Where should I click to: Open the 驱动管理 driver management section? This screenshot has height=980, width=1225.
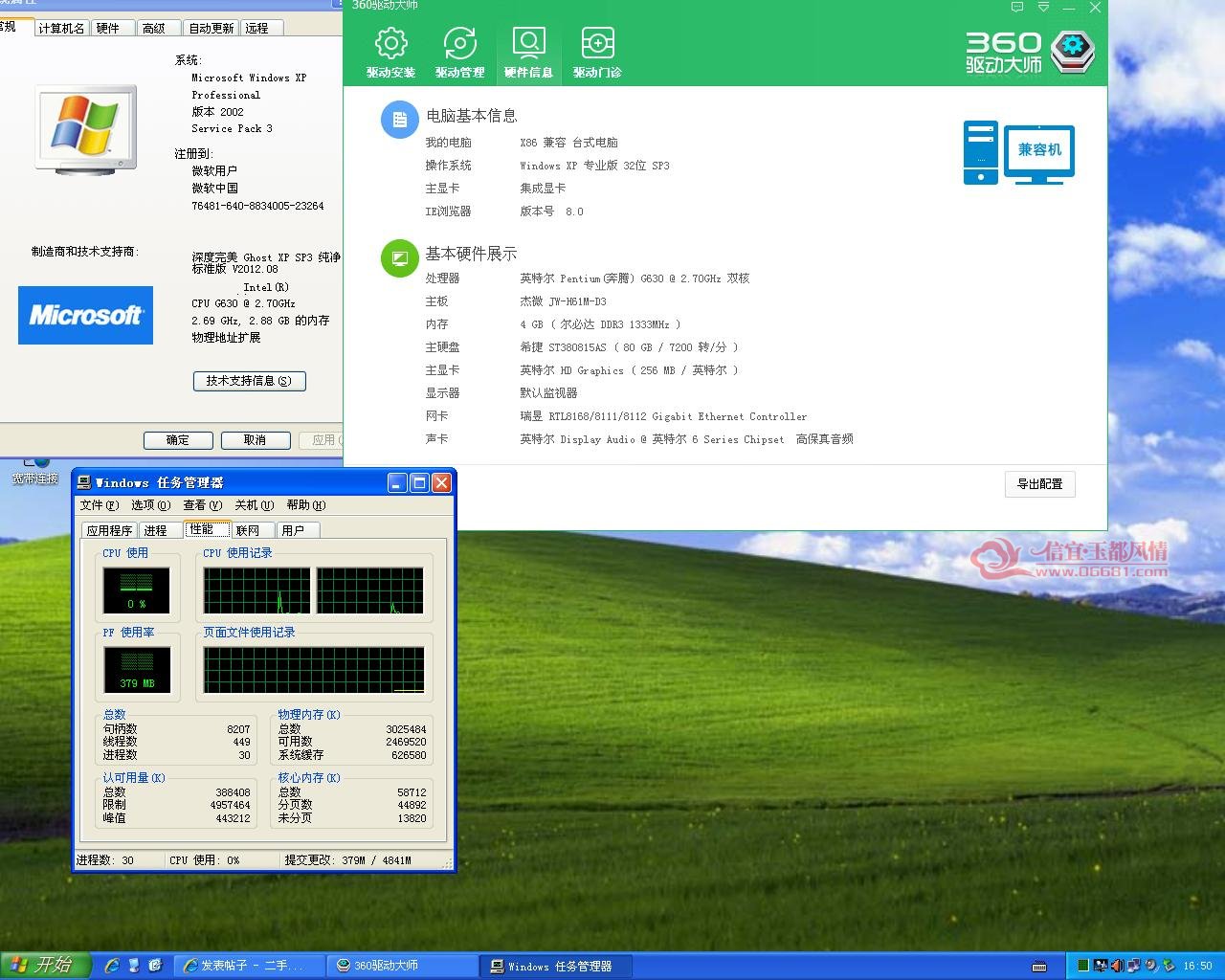point(459,52)
